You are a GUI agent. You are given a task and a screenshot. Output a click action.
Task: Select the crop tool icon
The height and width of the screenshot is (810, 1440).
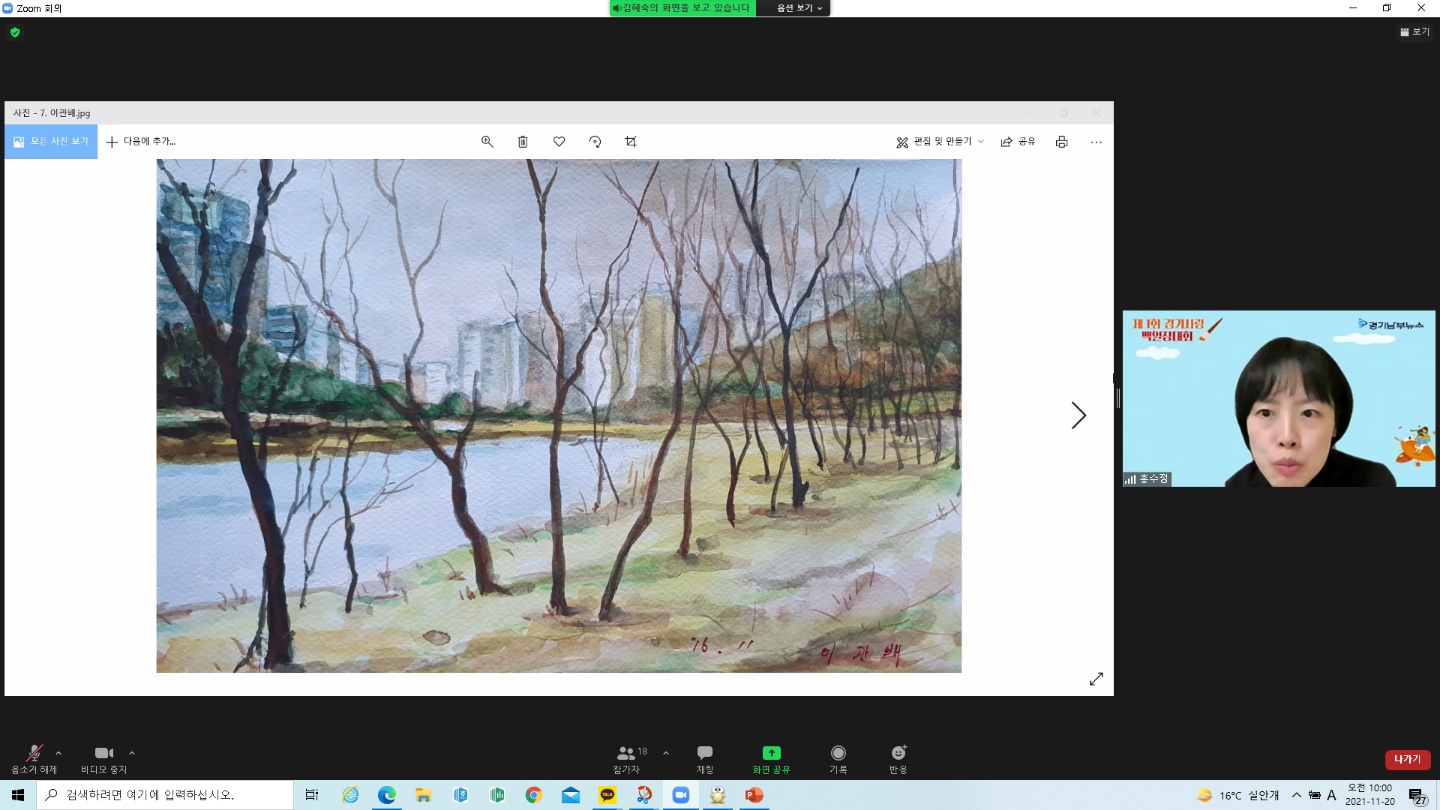click(631, 142)
